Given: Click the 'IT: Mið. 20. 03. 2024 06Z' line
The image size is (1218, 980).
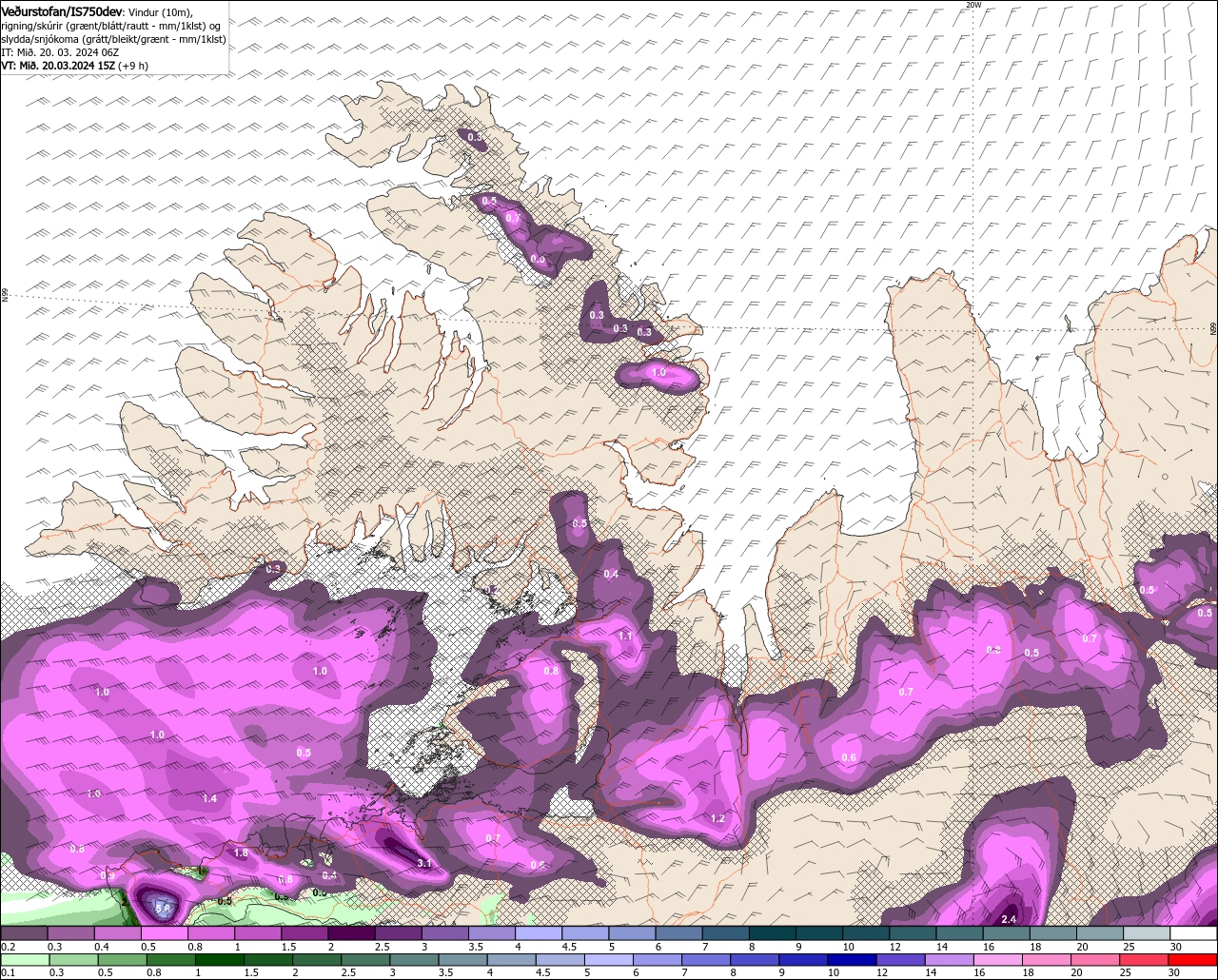Looking at the screenshot, I should click(x=60, y=52).
